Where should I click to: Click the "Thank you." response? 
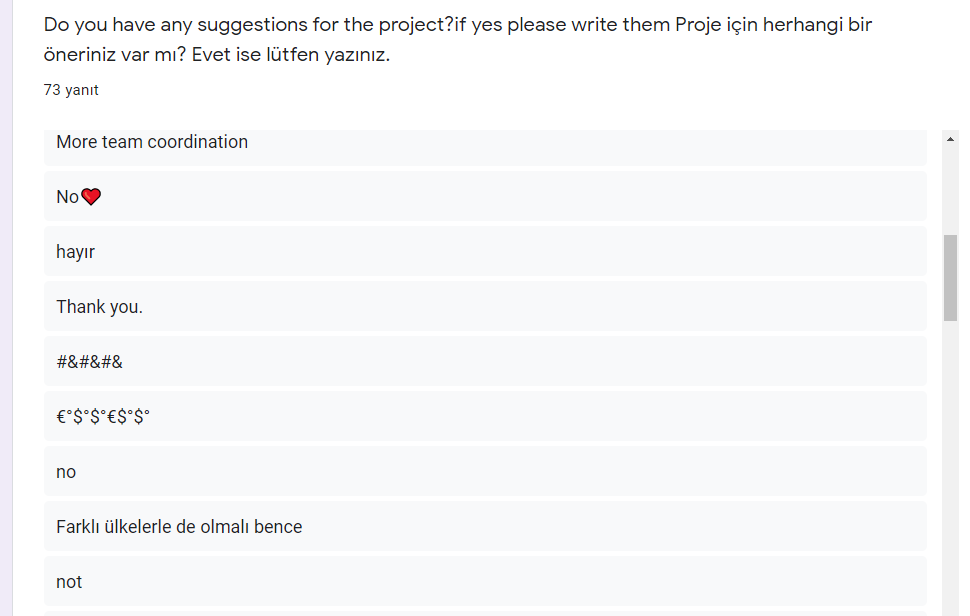[x=99, y=307]
